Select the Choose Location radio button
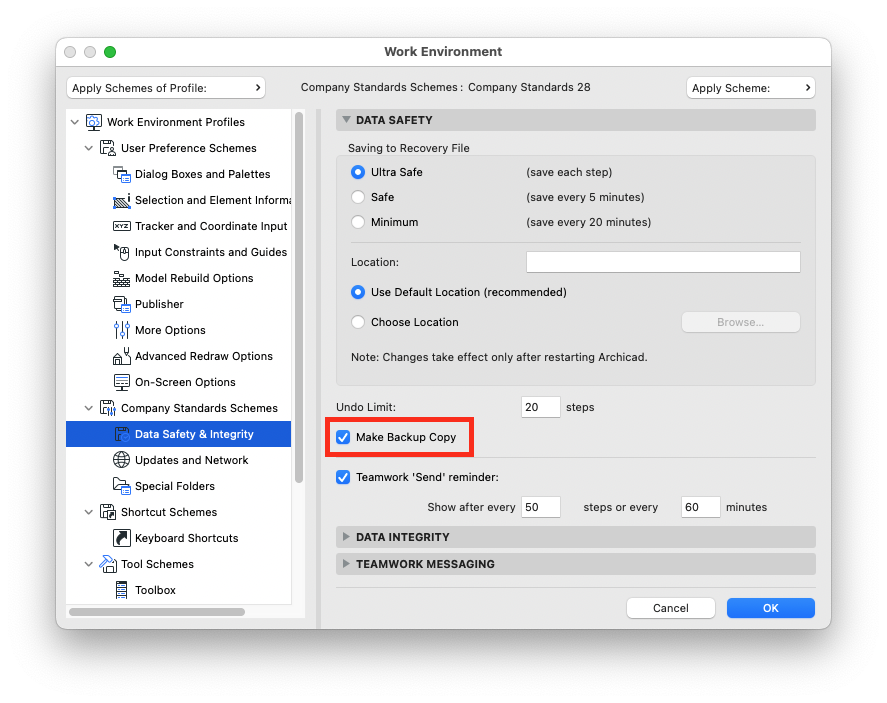This screenshot has height=703, width=887. tap(358, 322)
